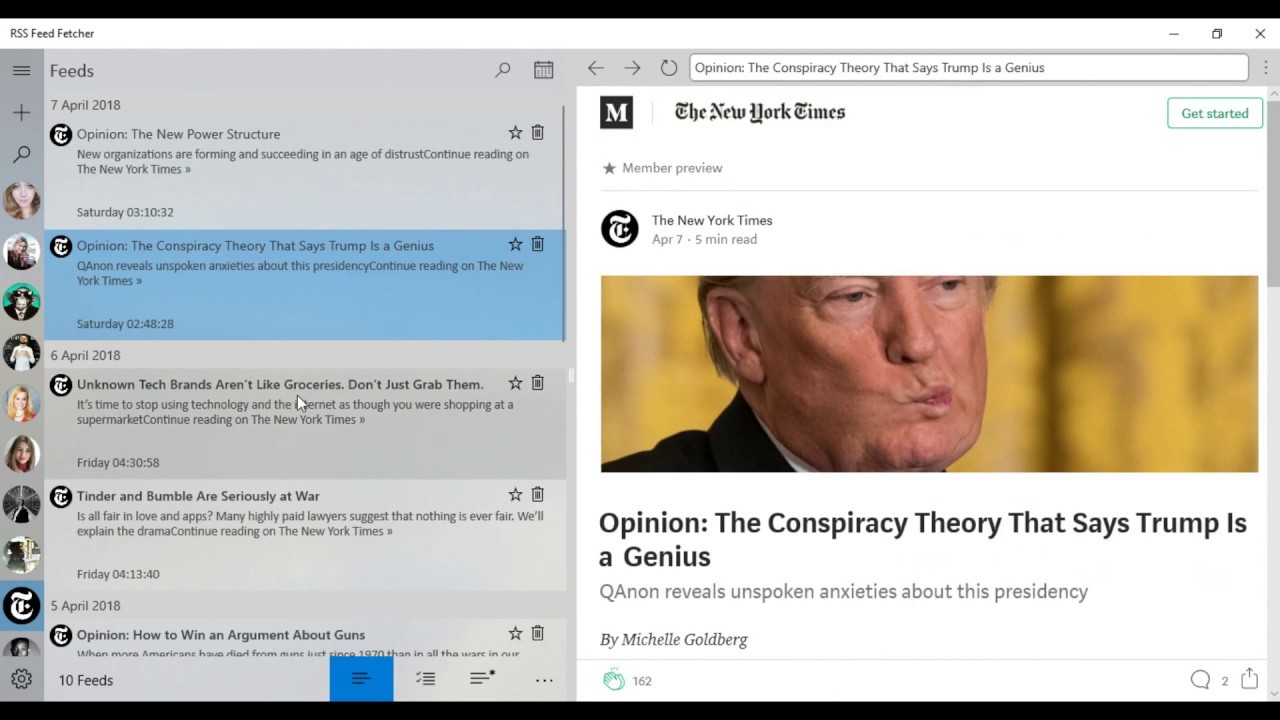The image size is (1280, 720).
Task: Star 'Tinder and Bumble' article
Action: click(x=515, y=495)
